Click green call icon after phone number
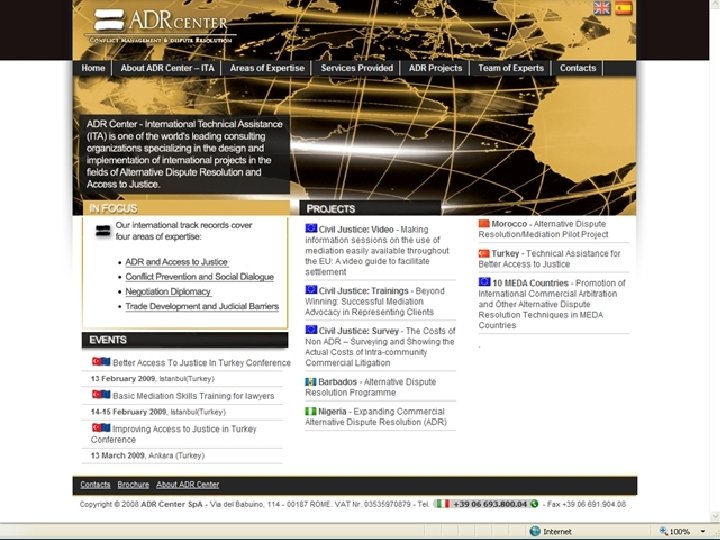Screen dimensions: 720x540 (534, 504)
